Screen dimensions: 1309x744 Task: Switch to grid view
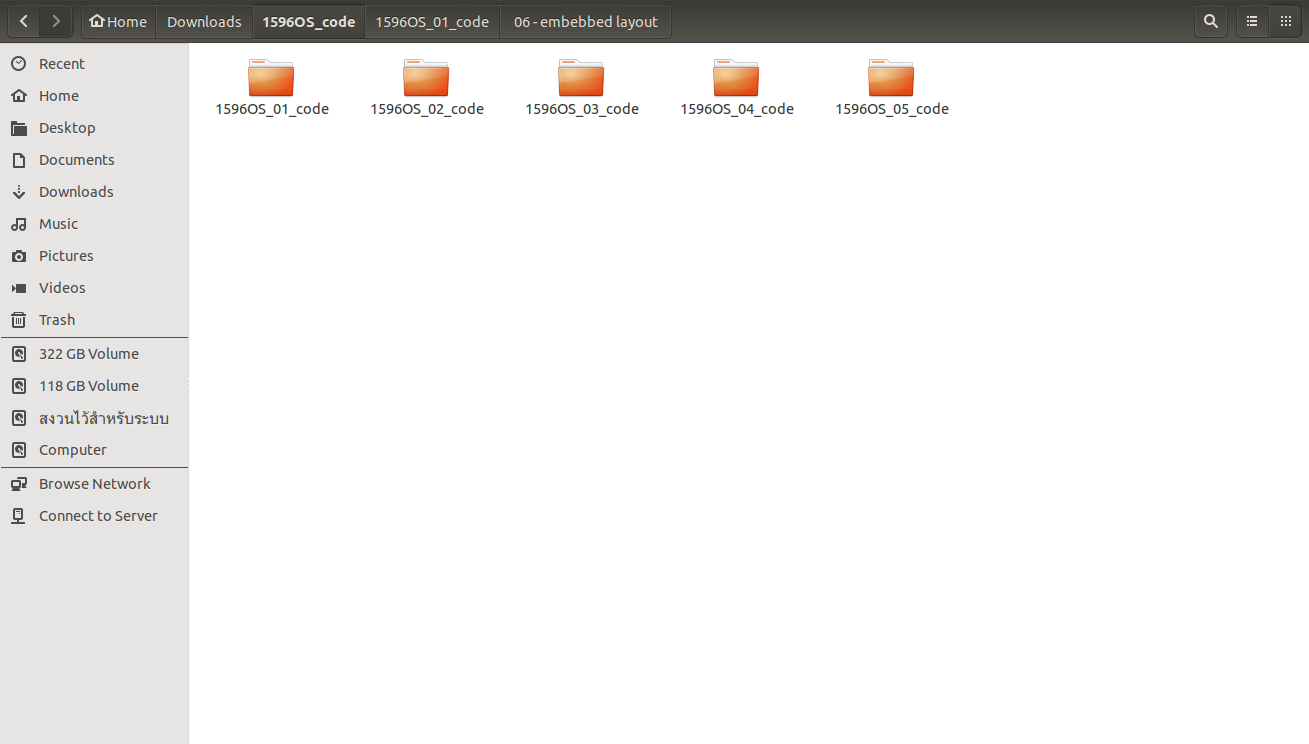[1288, 21]
